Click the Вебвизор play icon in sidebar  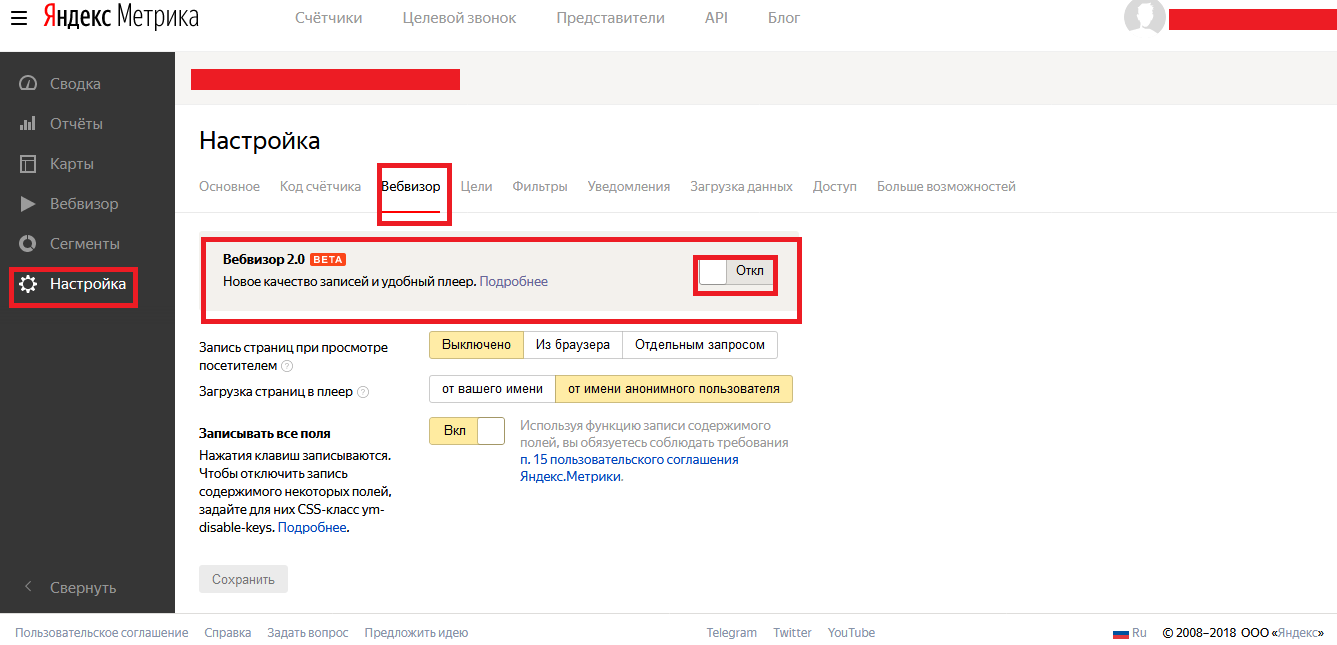click(x=28, y=204)
